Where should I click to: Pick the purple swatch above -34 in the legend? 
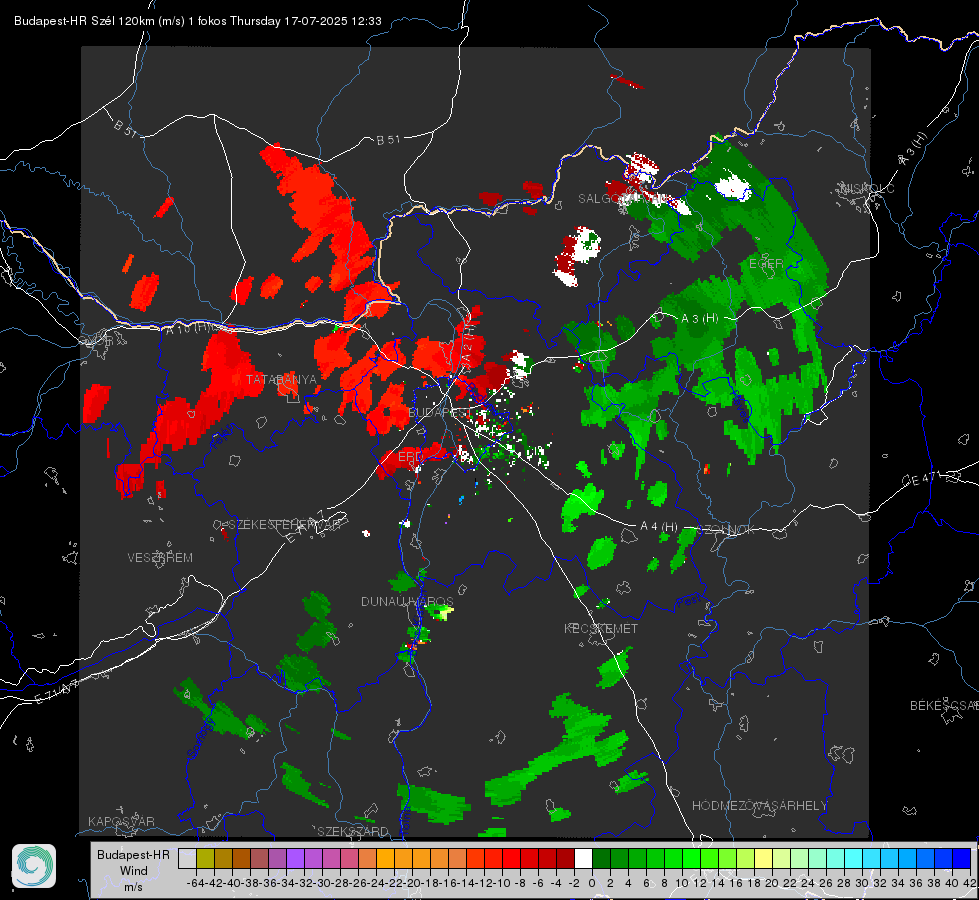pyautogui.click(x=295, y=859)
